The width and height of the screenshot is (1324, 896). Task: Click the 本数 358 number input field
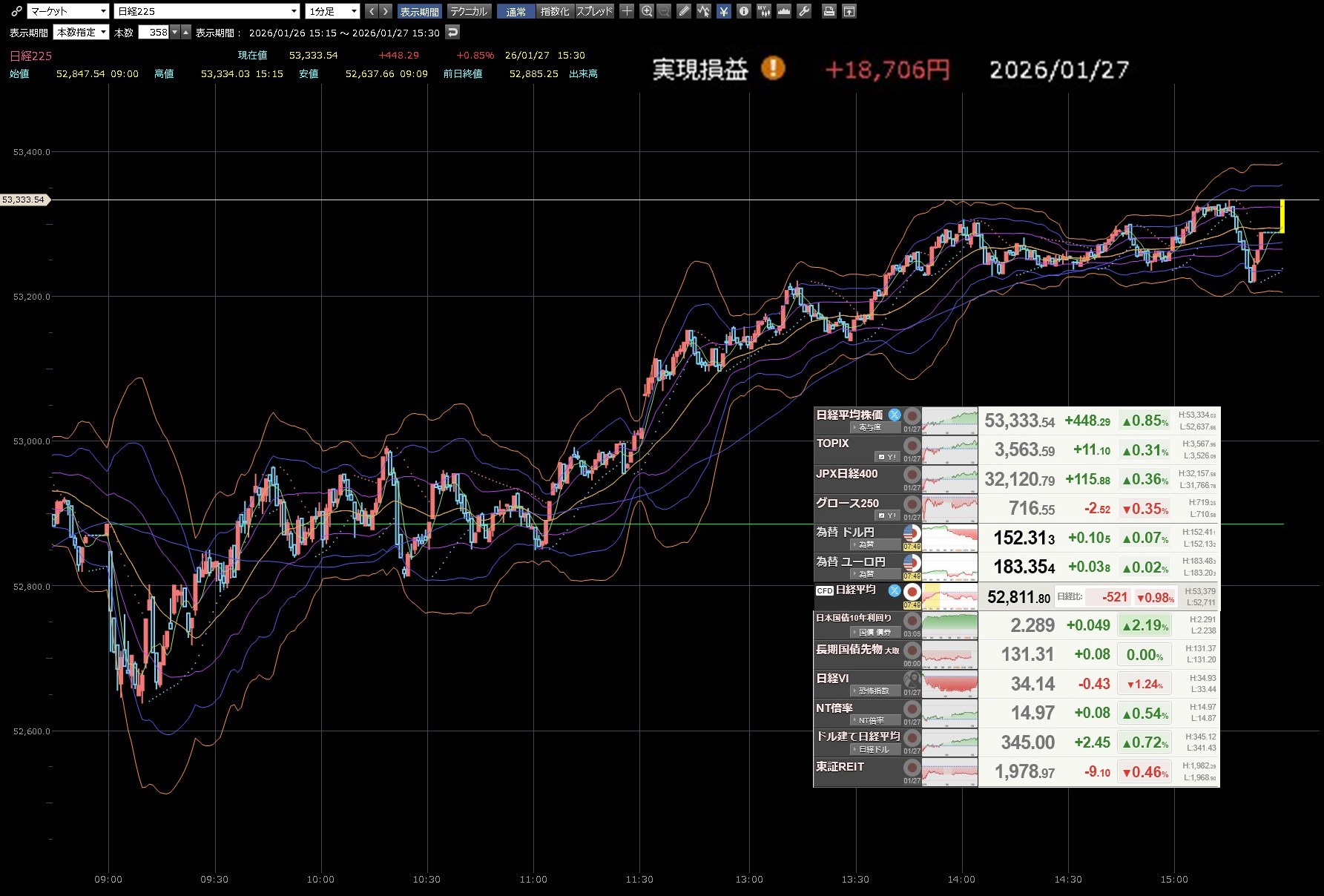pyautogui.click(x=154, y=32)
